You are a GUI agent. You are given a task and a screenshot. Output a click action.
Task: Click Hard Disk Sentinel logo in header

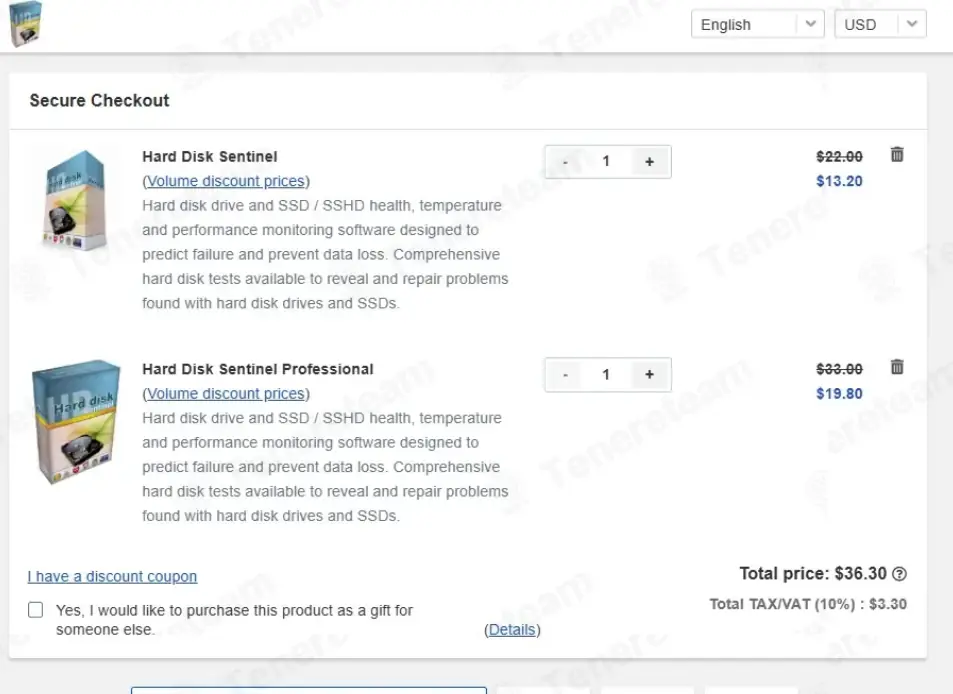(x=25, y=24)
